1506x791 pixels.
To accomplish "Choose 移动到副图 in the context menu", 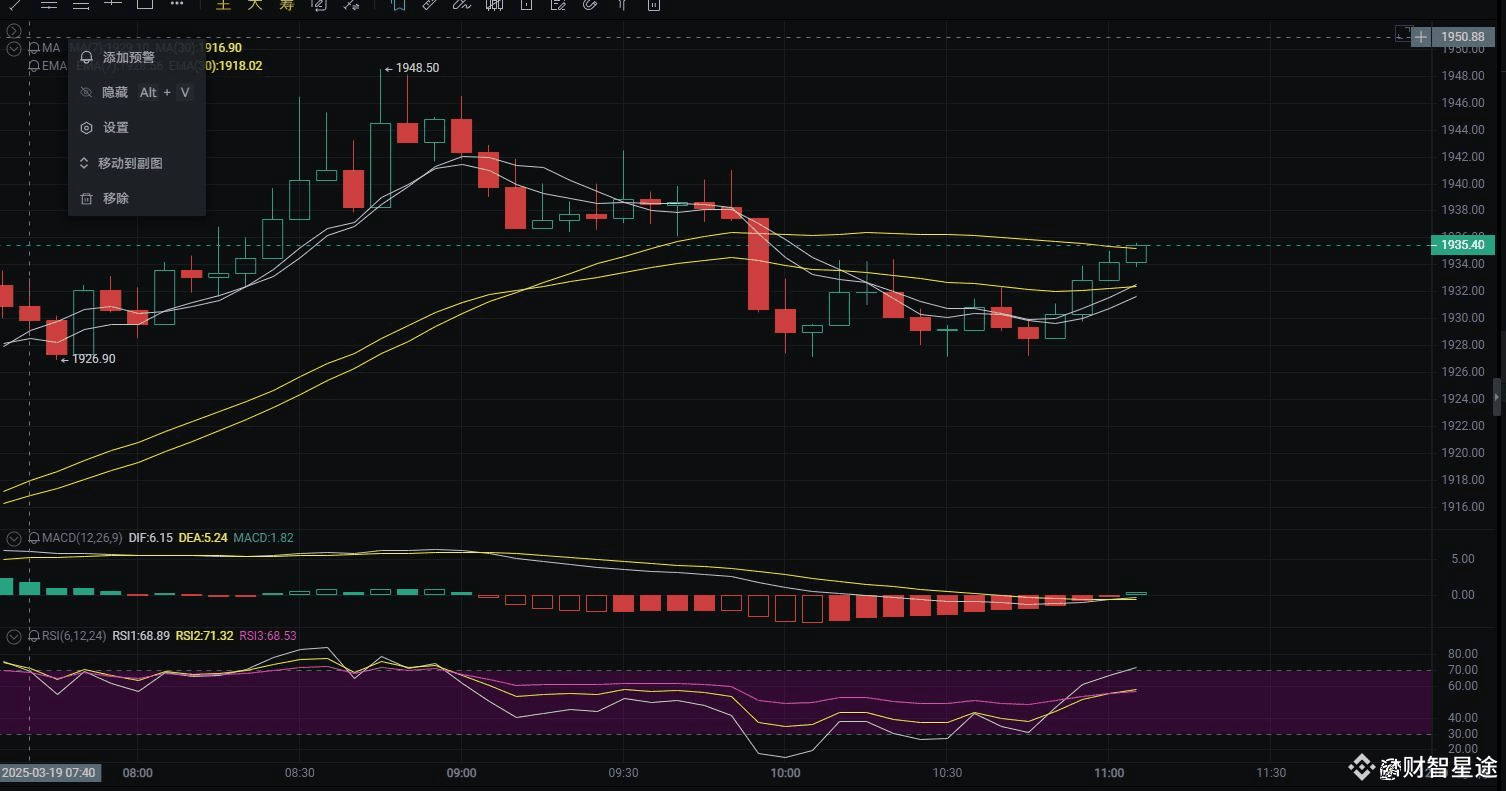I will pyautogui.click(x=130, y=162).
